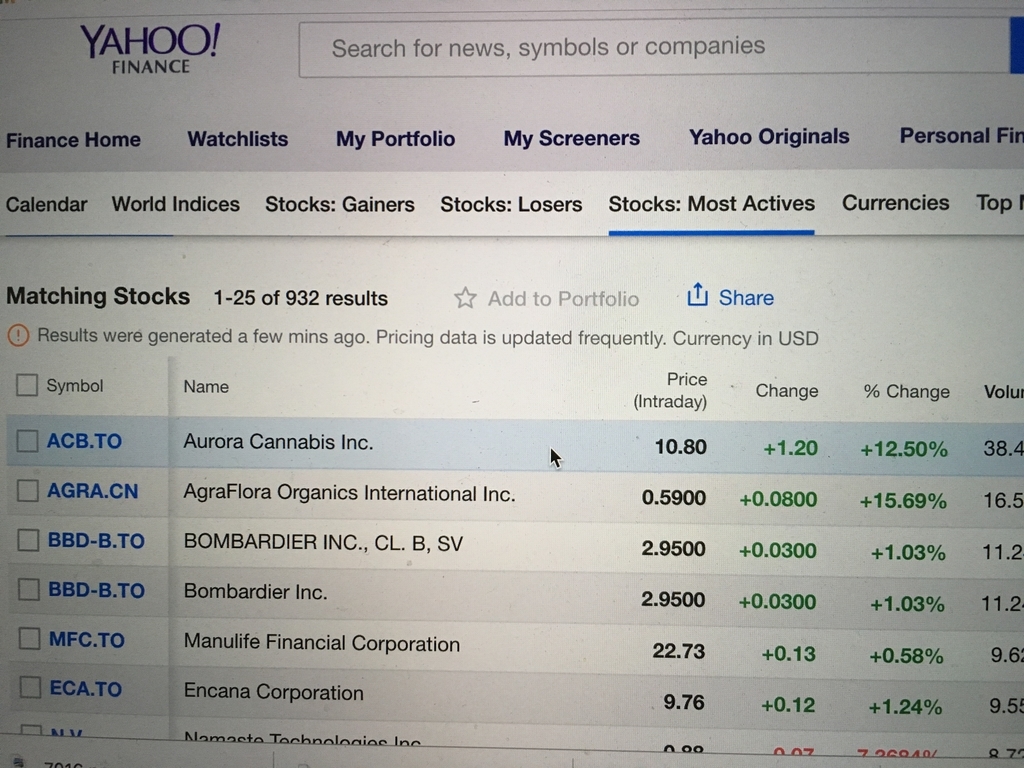Check the ACB.TO row checkbox

pyautogui.click(x=27, y=441)
